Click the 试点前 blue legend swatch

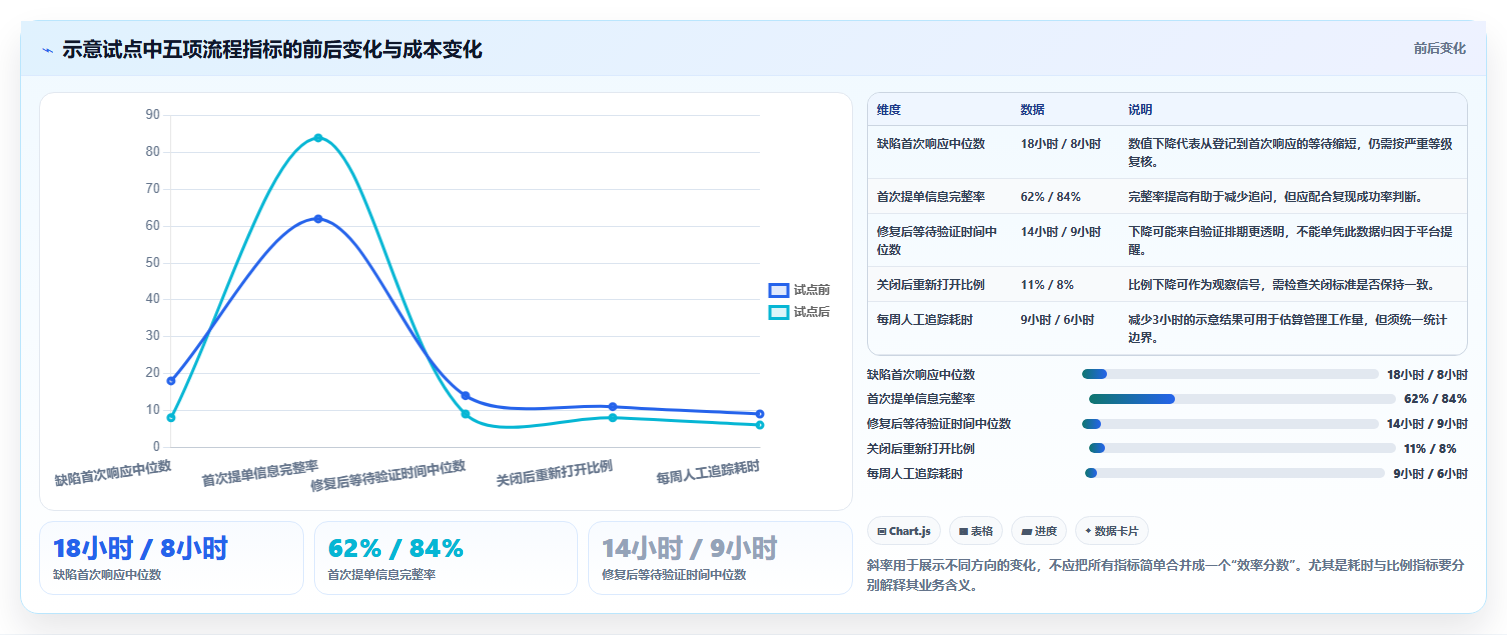point(778,290)
